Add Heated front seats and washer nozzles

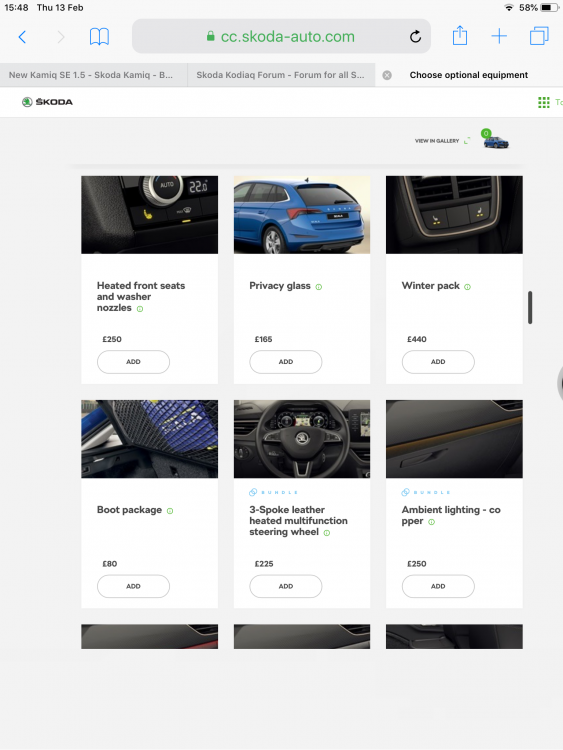[133, 362]
